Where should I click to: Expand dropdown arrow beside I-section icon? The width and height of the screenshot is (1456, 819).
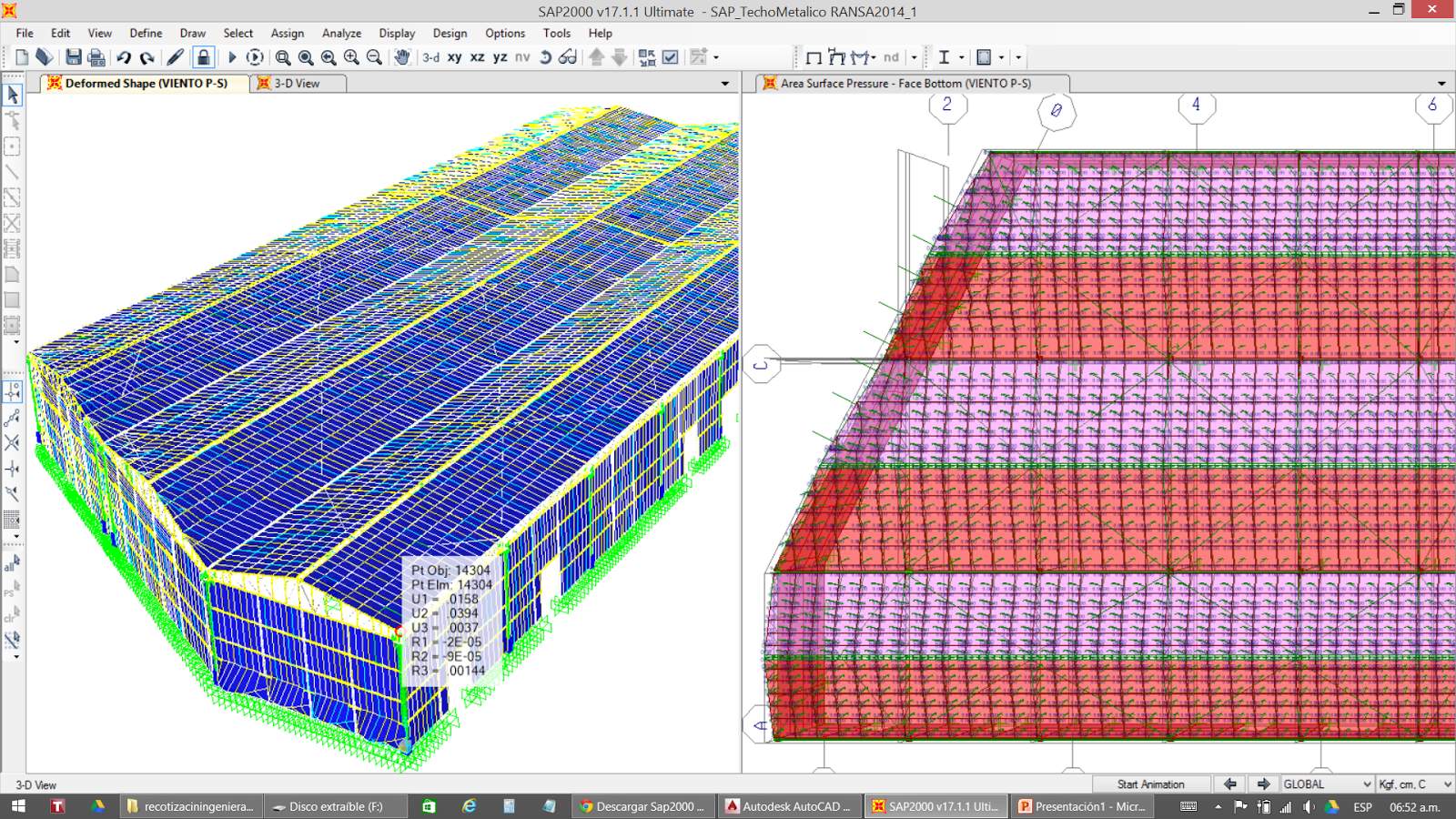962,57
